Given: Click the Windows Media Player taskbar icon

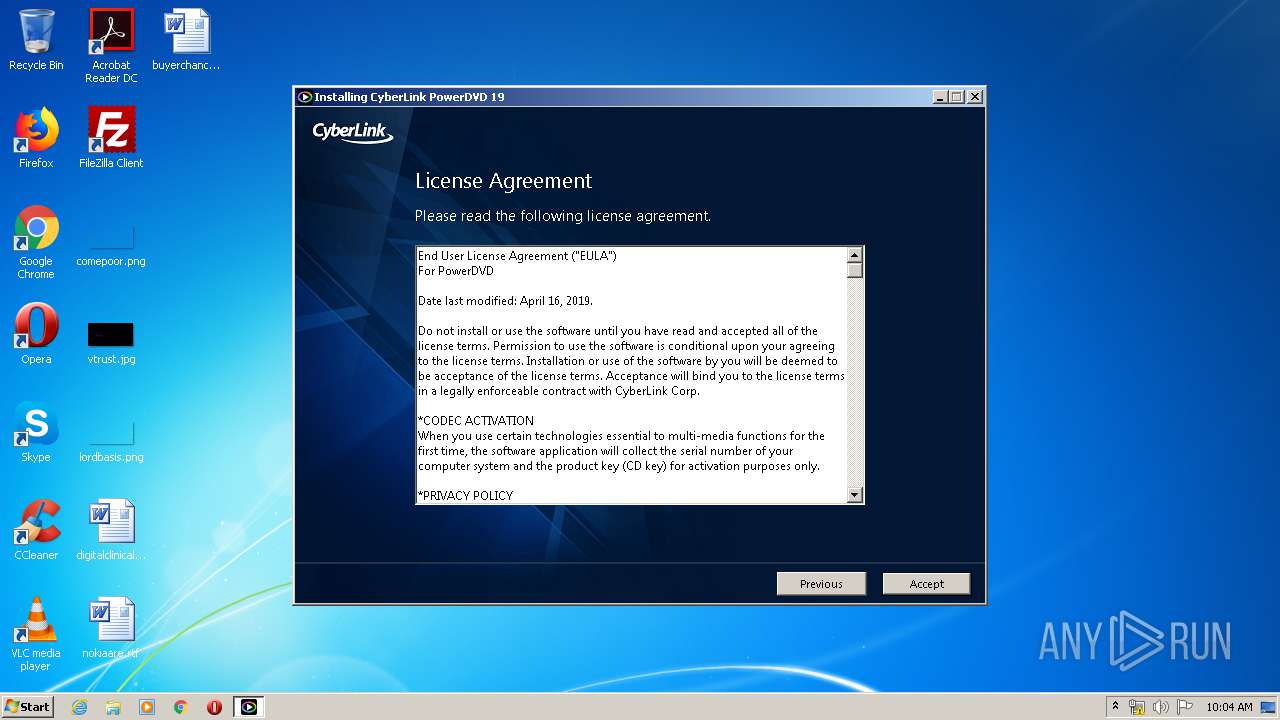Looking at the screenshot, I should [147, 707].
